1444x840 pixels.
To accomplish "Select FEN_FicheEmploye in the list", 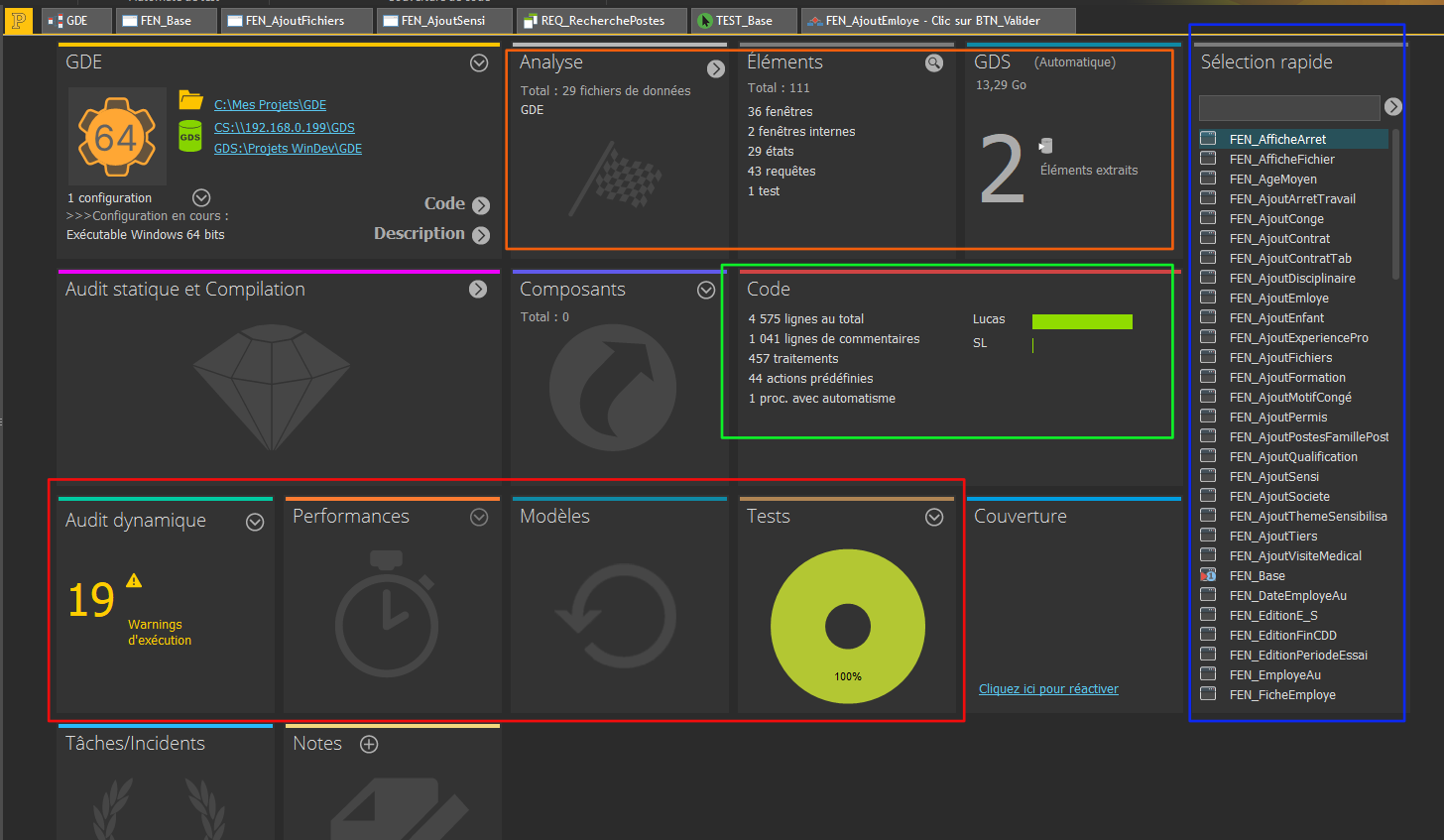I will [x=1293, y=694].
